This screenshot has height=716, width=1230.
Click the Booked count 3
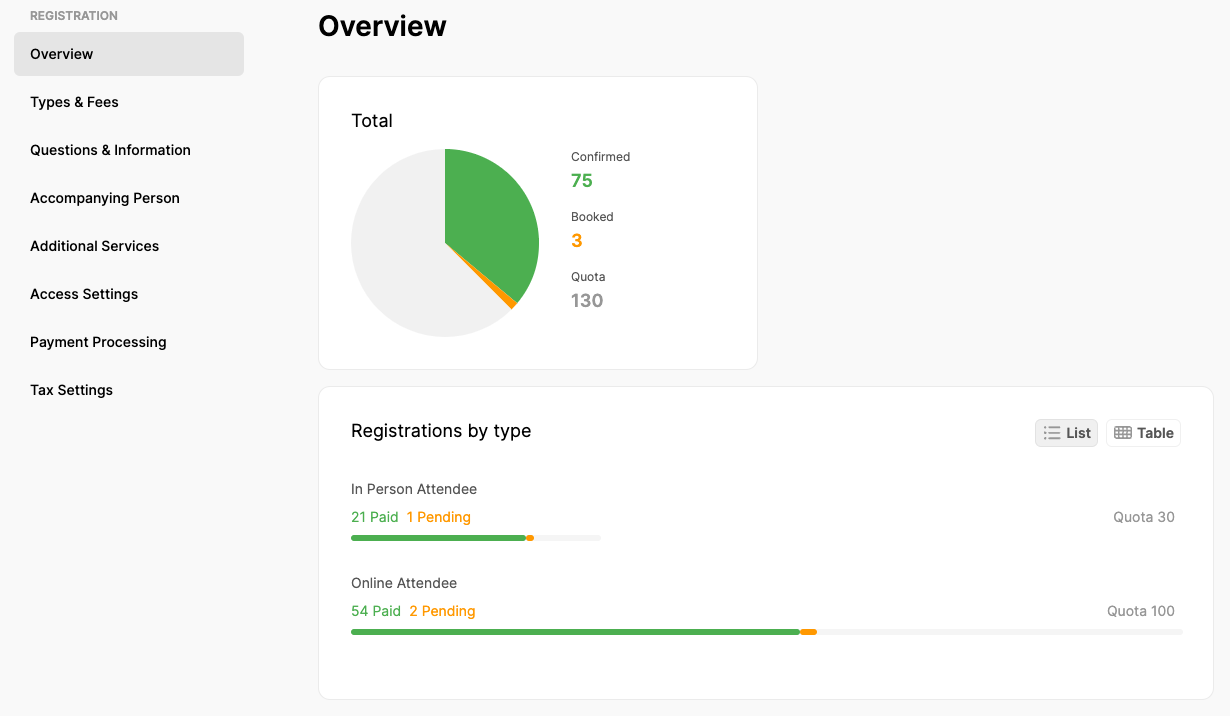point(577,241)
